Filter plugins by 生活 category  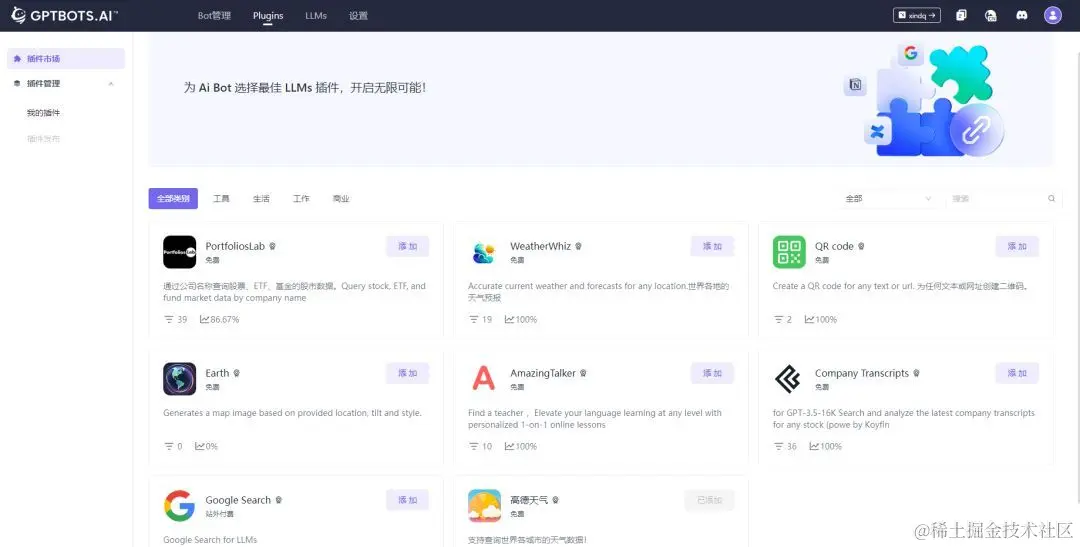261,198
